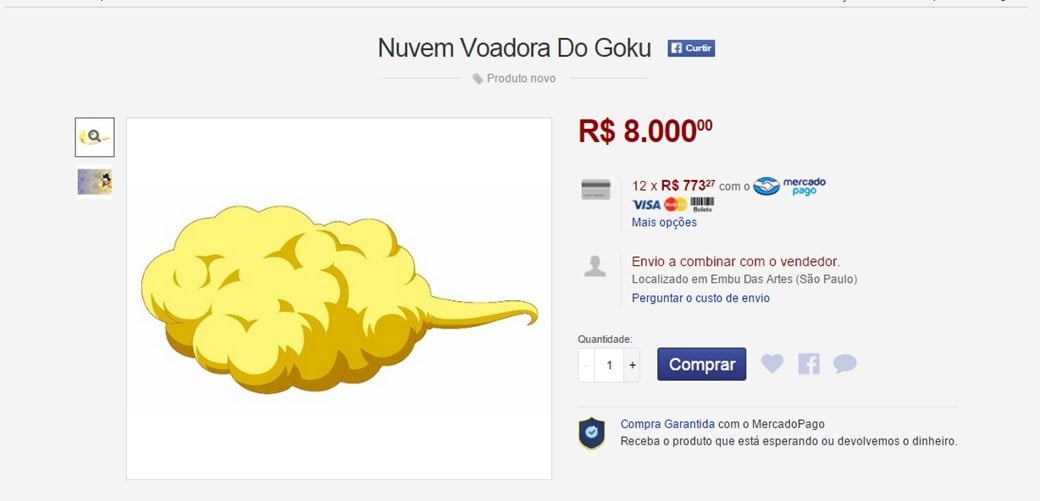The height and width of the screenshot is (501, 1040).
Task: Select the first cloud thumbnail with magnifier
Action: click(x=94, y=137)
